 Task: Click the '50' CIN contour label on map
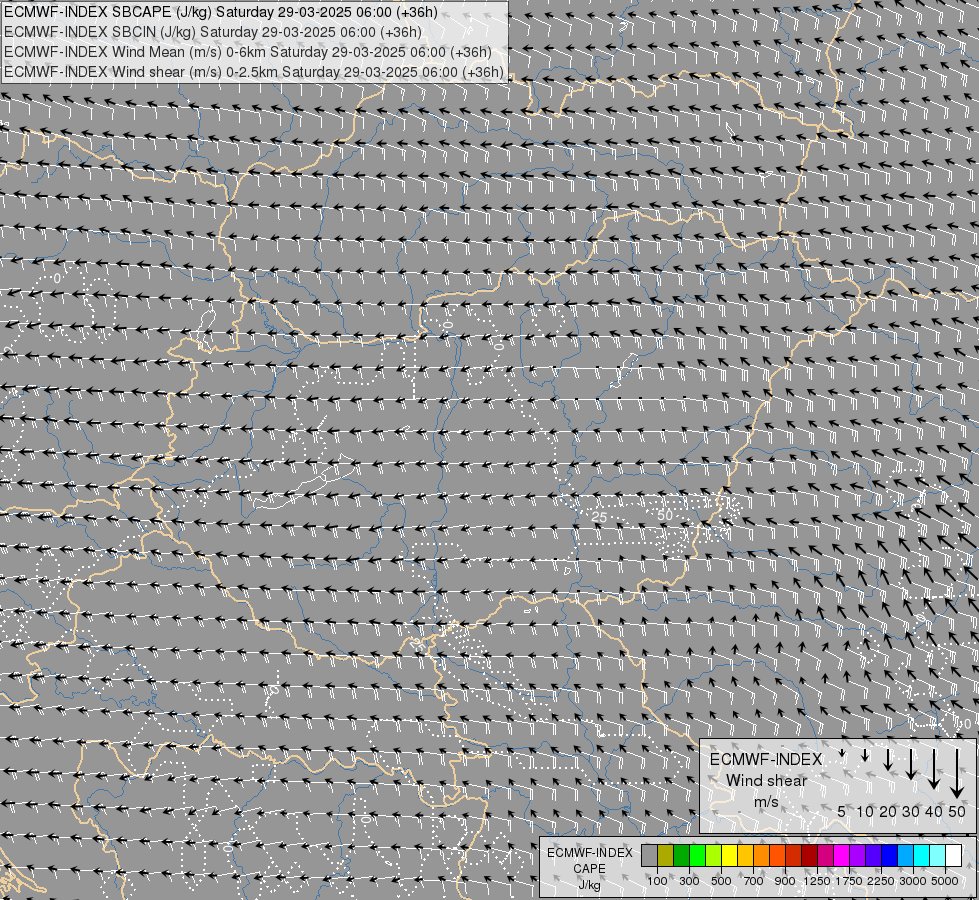(665, 515)
